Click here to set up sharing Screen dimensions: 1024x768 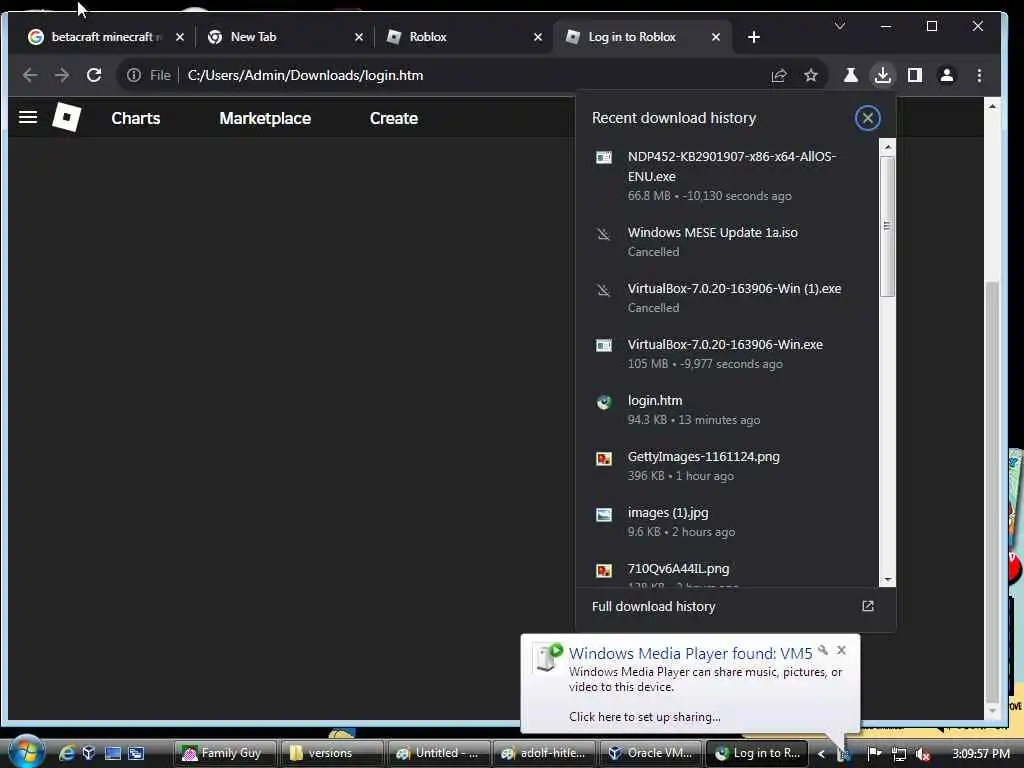coord(645,717)
